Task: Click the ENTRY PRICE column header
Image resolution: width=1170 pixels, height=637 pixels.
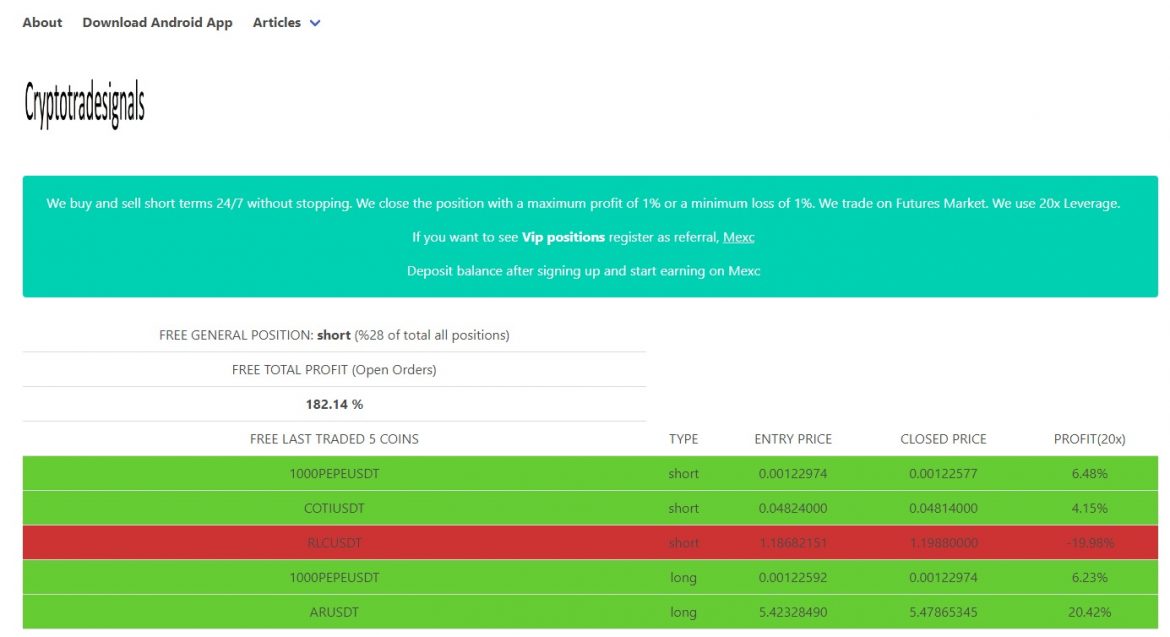Action: [x=792, y=439]
